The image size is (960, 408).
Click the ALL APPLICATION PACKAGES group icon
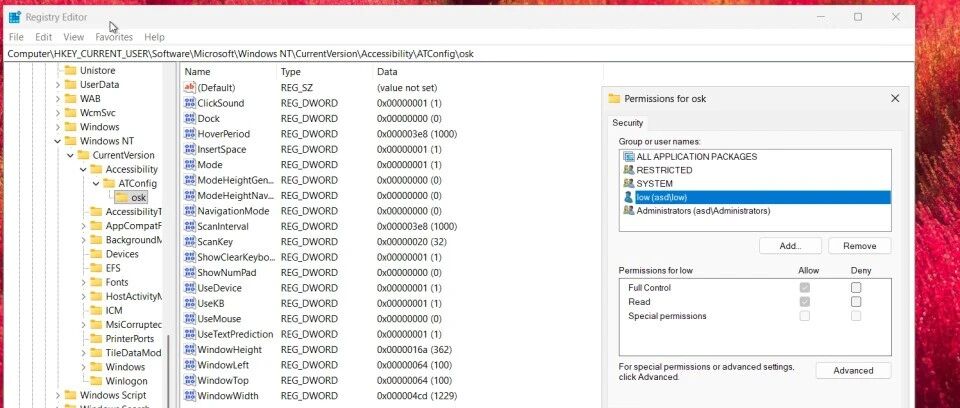[x=629, y=156]
